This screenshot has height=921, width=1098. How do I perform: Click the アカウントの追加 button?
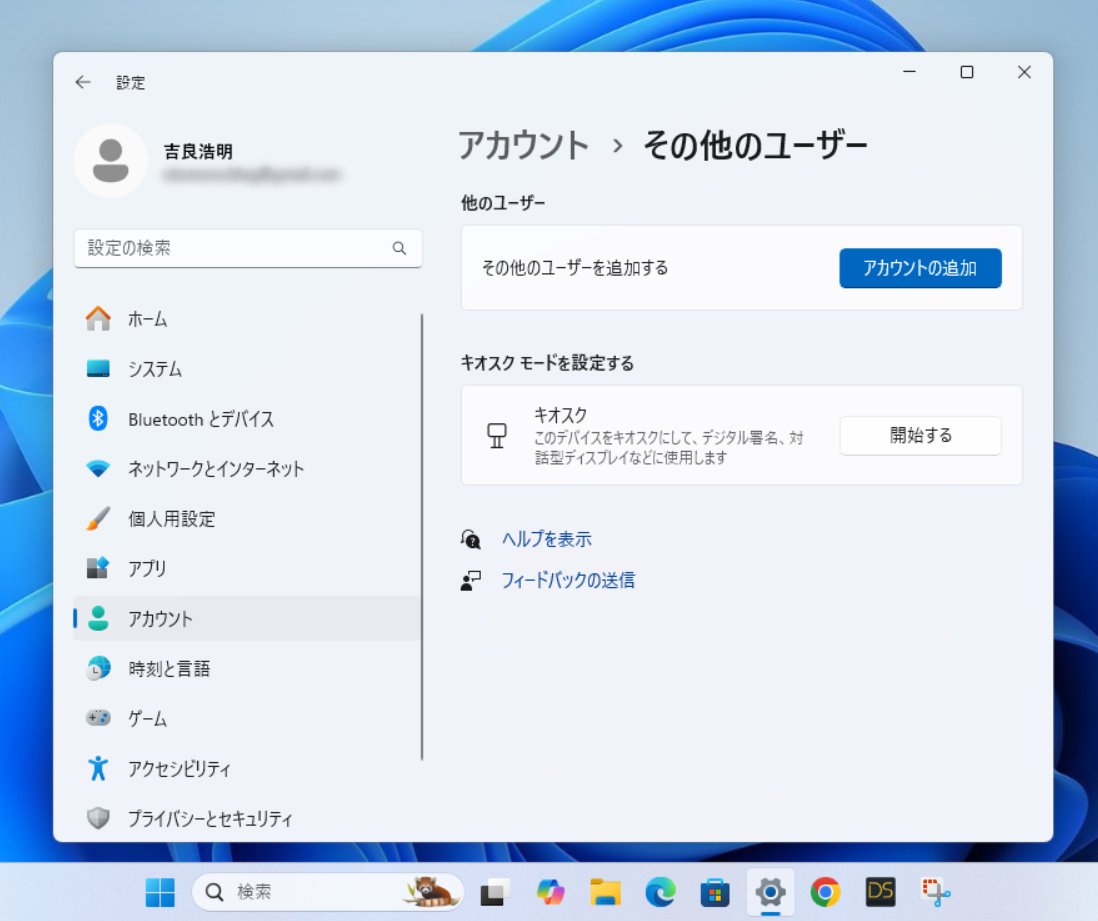coord(920,268)
